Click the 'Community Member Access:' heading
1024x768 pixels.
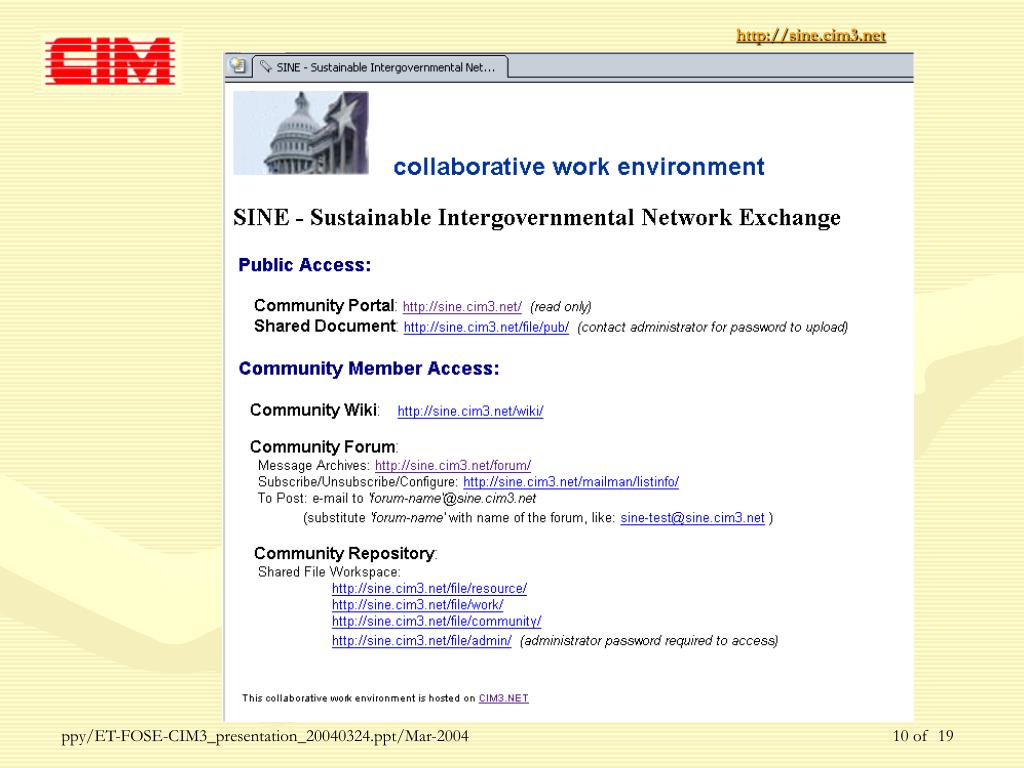click(369, 368)
